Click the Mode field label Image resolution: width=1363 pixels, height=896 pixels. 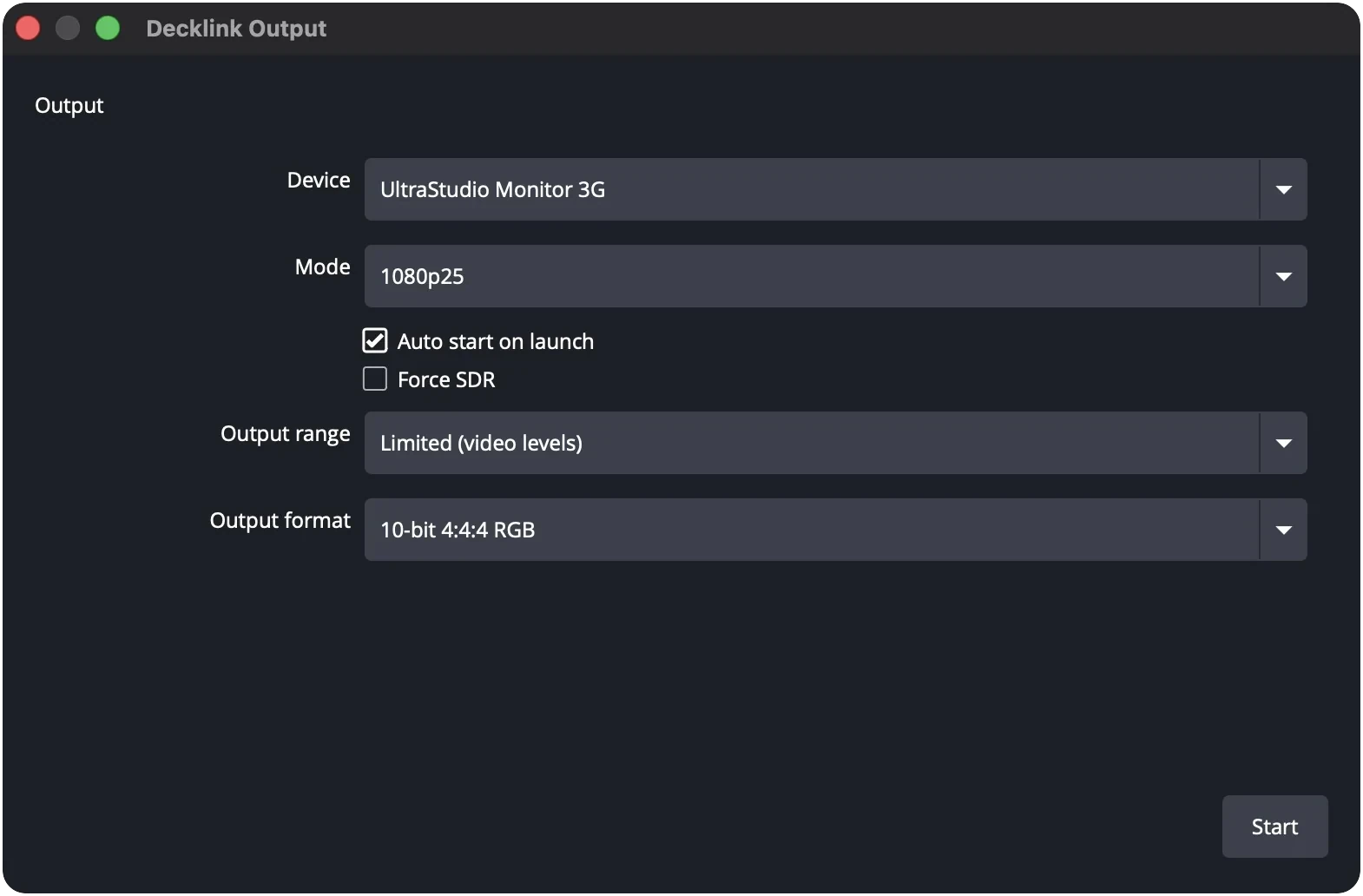[323, 267]
